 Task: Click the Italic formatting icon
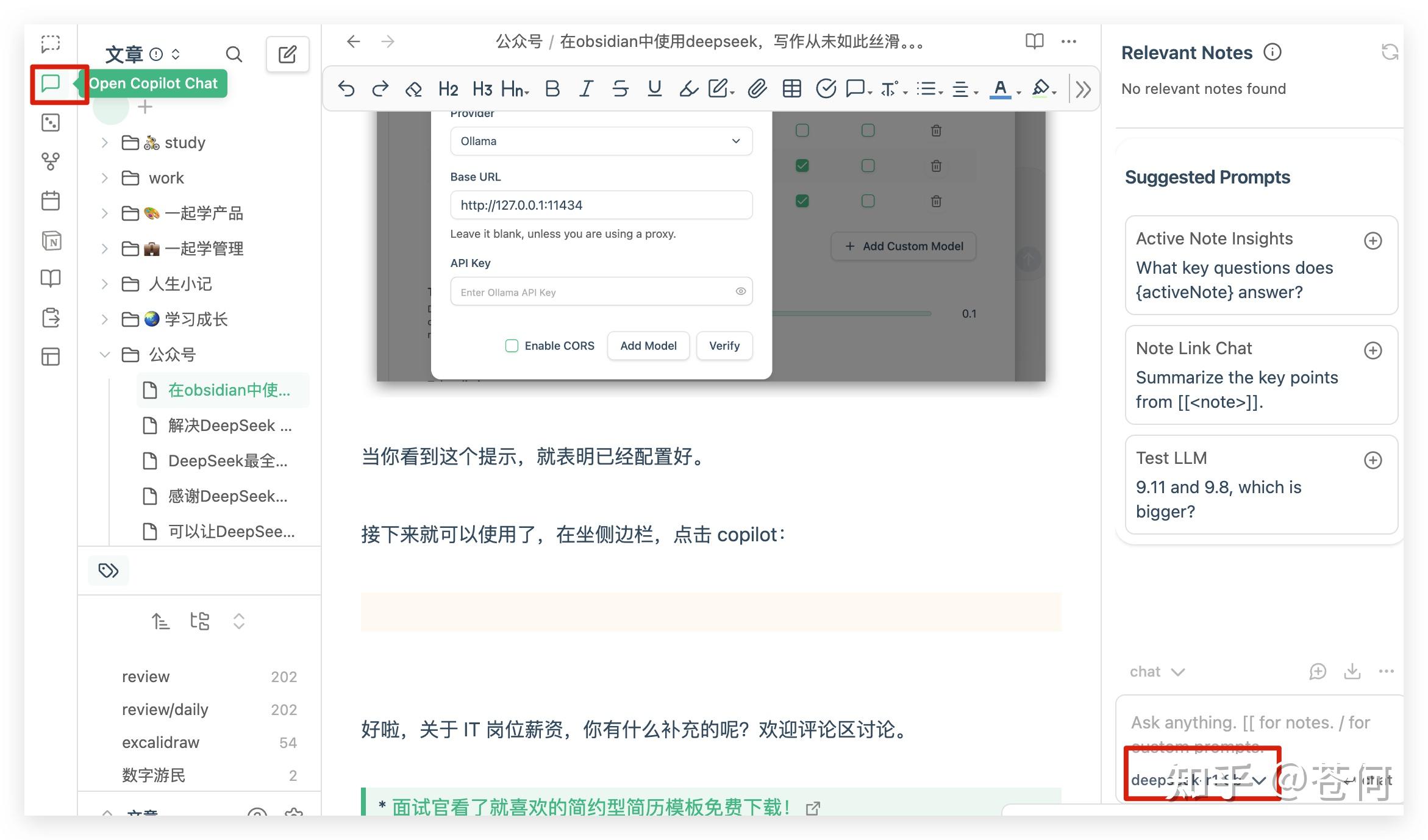586,89
